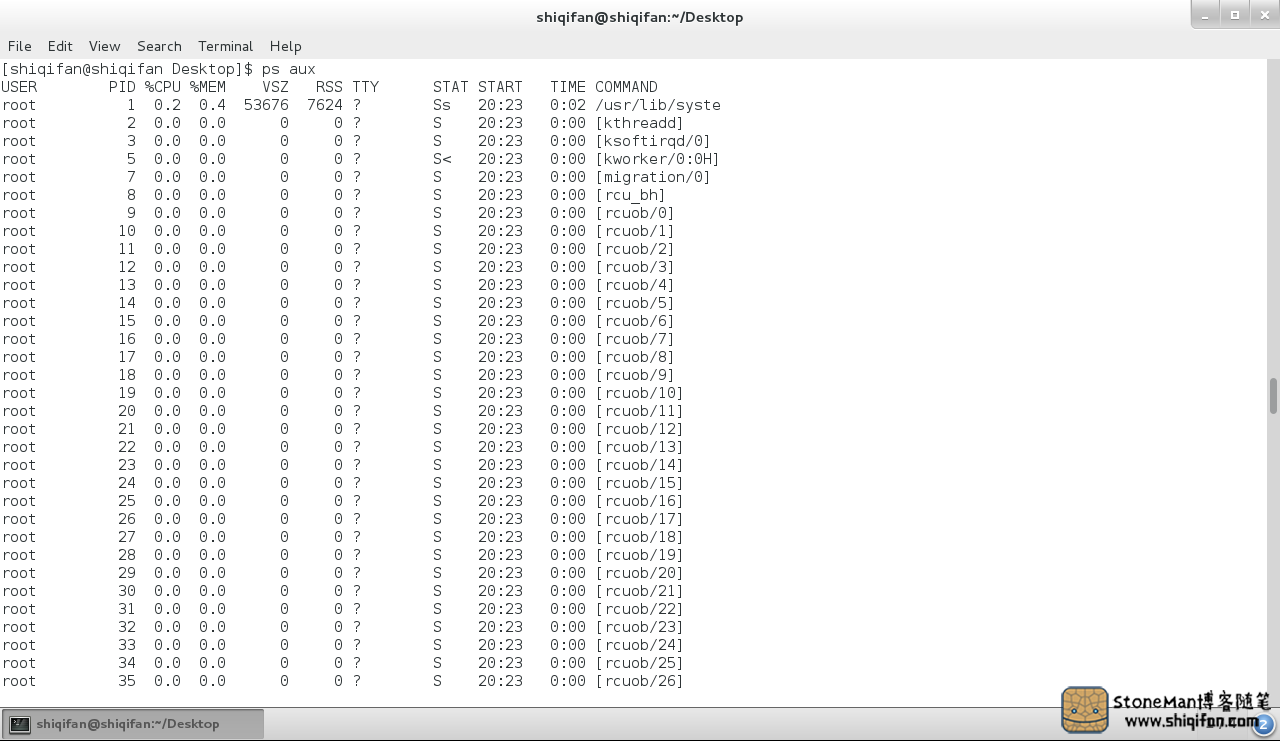Image resolution: width=1280 pixels, height=741 pixels.
Task: Open the Help menu
Action: [285, 46]
